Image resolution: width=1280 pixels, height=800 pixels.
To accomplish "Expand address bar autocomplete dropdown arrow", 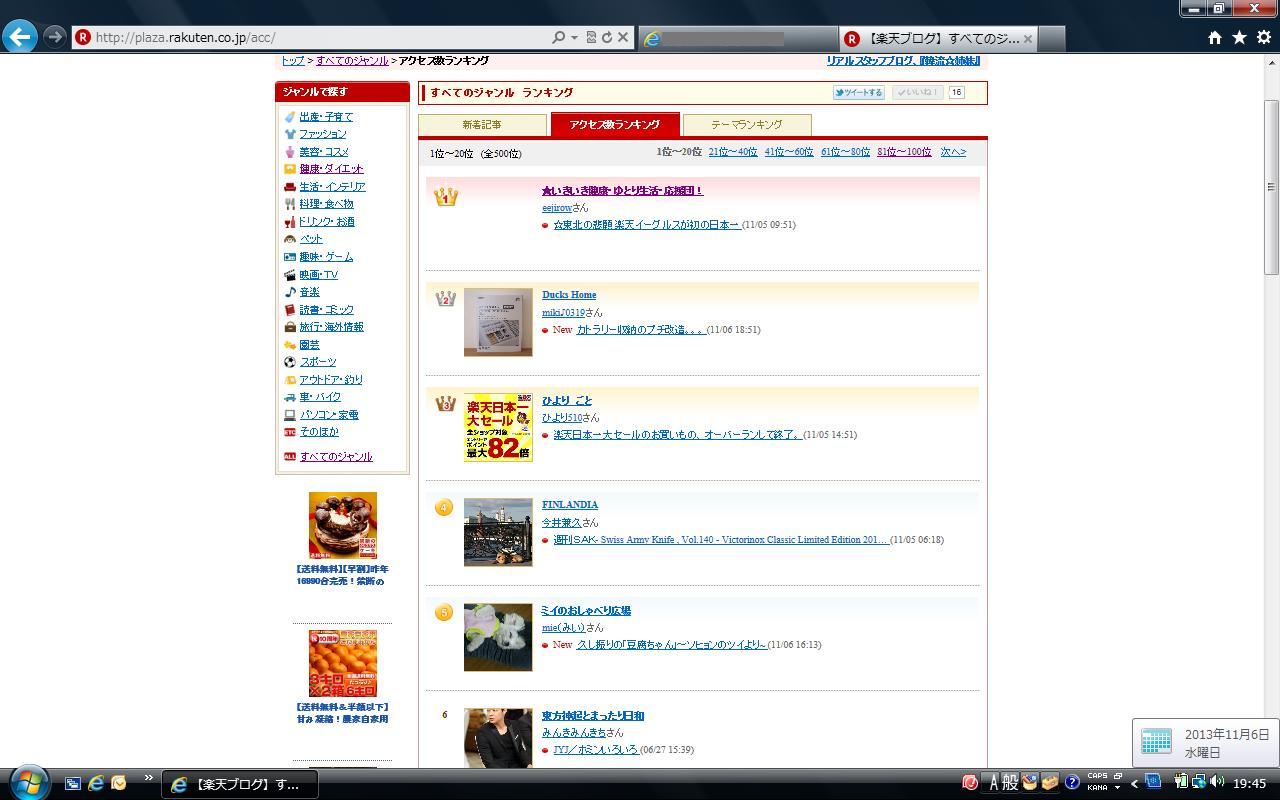I will pyautogui.click(x=574, y=38).
